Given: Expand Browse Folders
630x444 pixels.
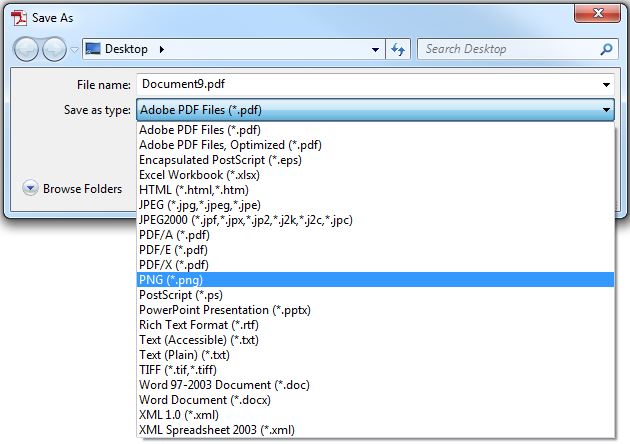Looking at the screenshot, I should click(x=72, y=188).
